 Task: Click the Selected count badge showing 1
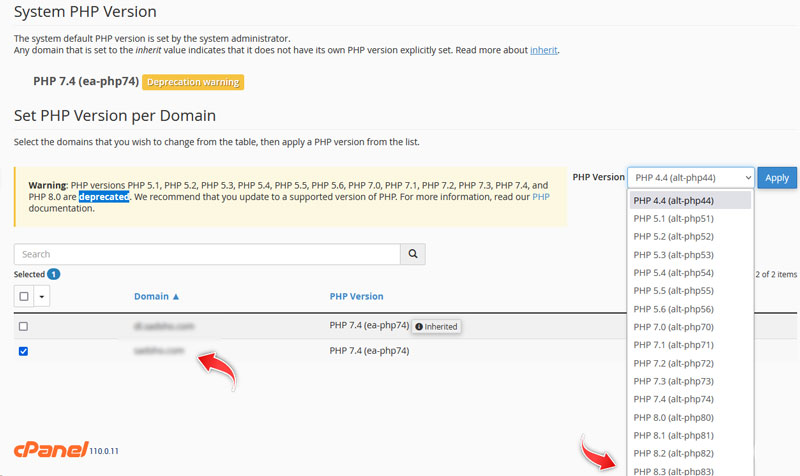coord(54,274)
